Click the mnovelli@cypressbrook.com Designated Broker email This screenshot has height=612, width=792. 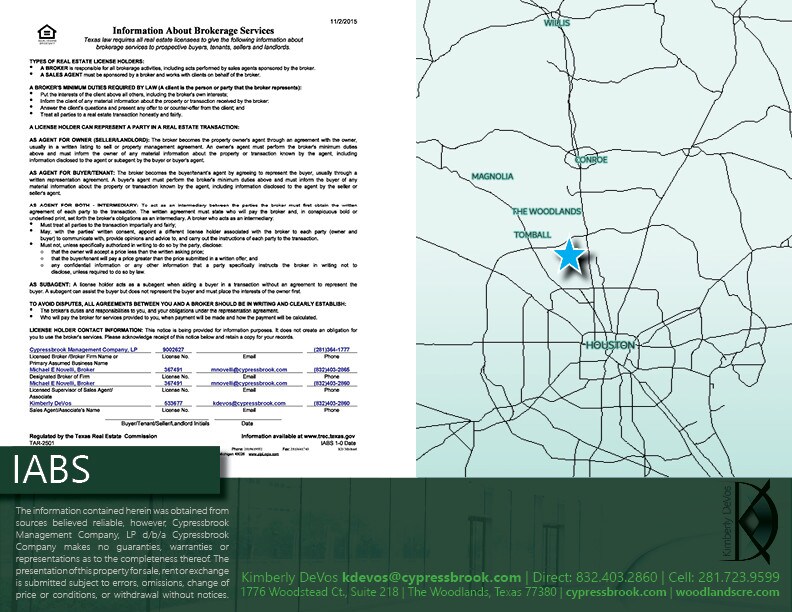(x=235, y=368)
